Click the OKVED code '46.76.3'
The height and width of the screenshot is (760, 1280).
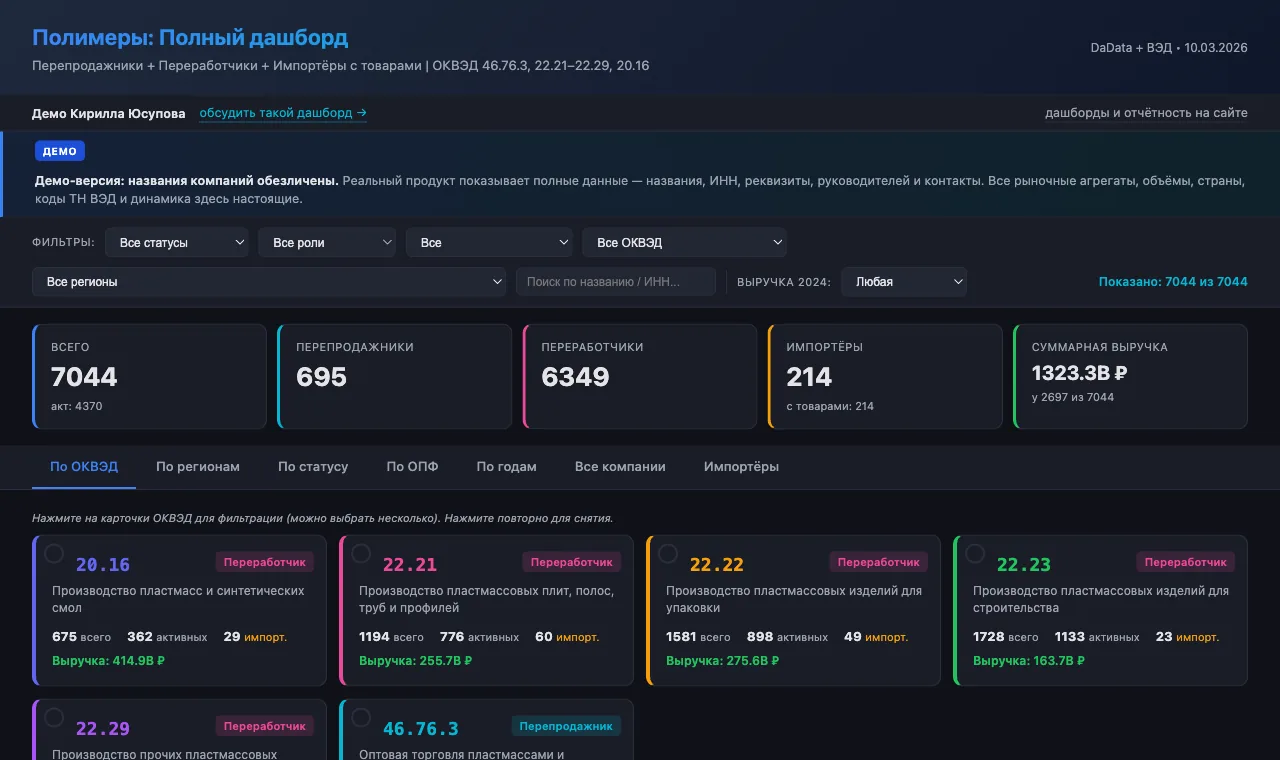click(421, 729)
